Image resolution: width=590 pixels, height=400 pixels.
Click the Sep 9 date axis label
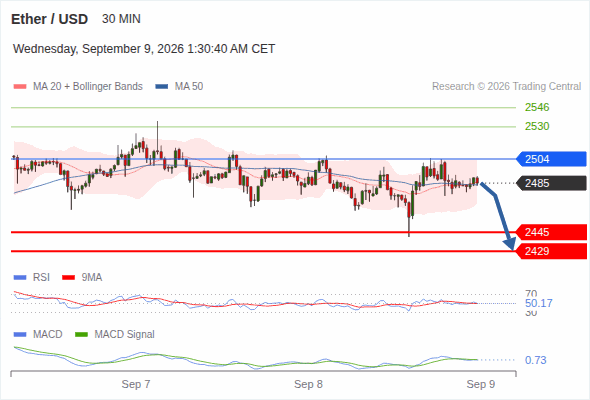click(x=481, y=384)
